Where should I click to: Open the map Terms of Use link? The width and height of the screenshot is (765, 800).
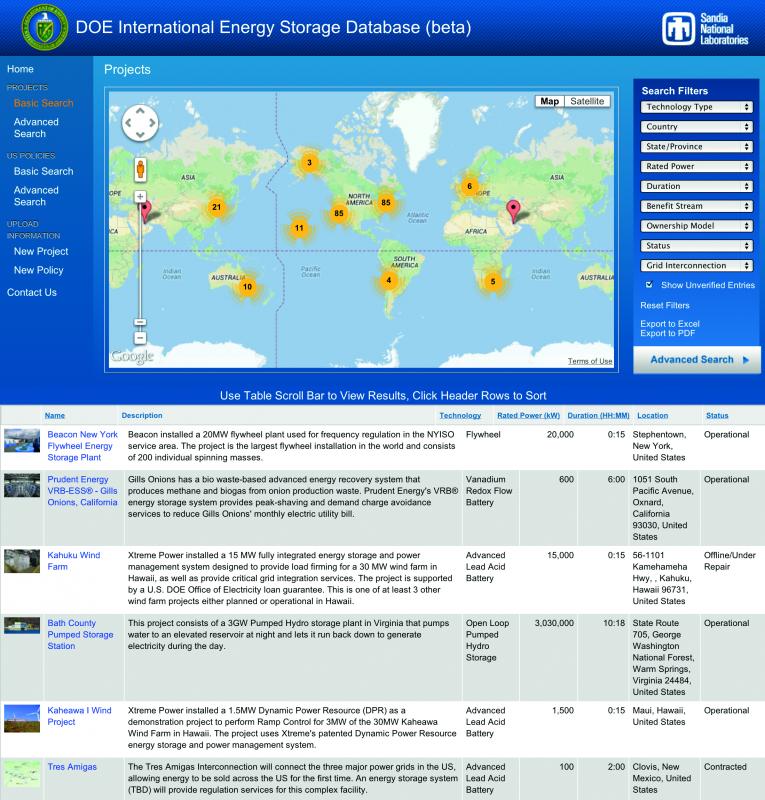tap(590, 361)
